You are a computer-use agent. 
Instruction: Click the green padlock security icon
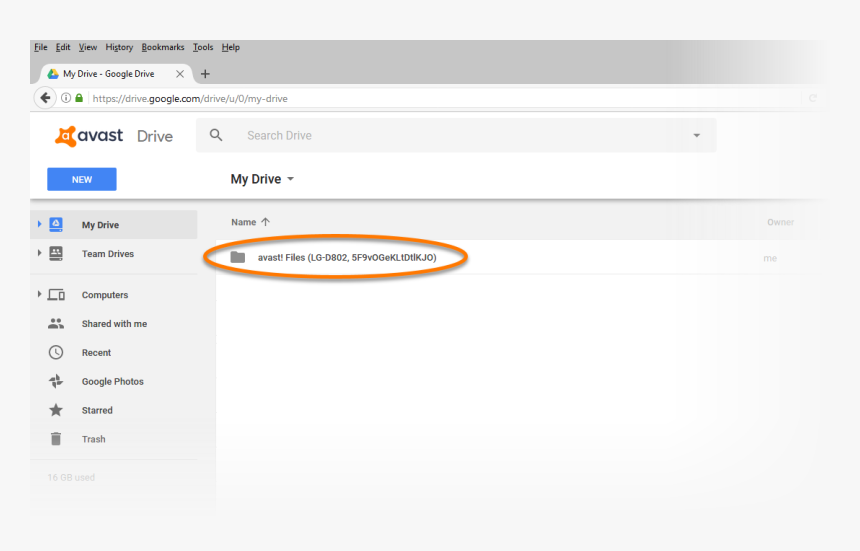click(x=79, y=98)
